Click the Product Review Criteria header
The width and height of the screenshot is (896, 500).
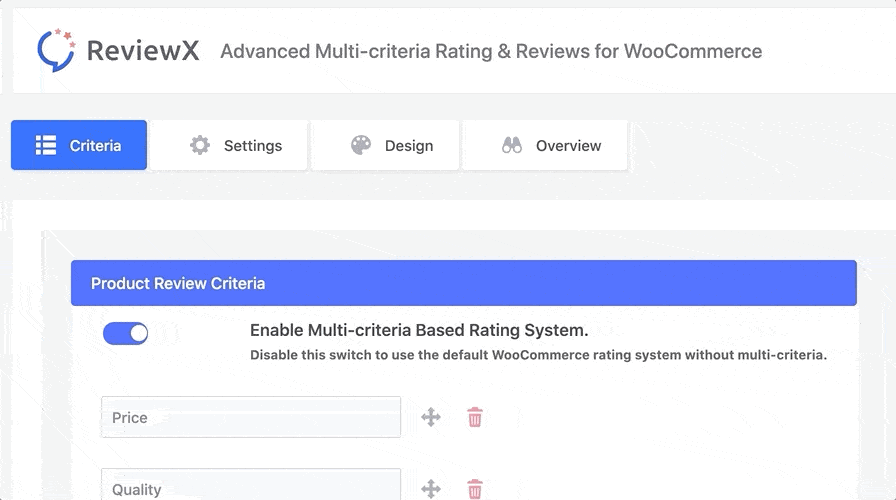tap(463, 283)
